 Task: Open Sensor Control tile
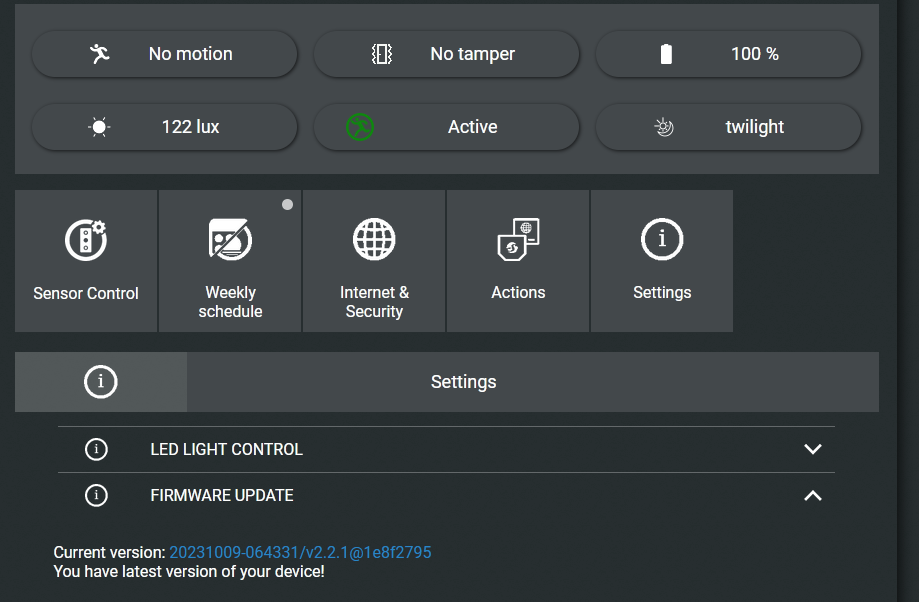pos(86,261)
